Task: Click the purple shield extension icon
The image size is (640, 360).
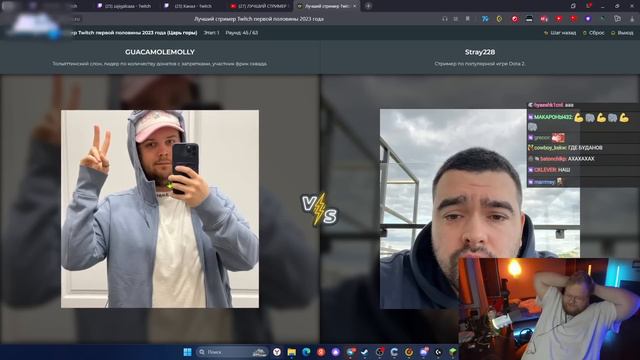Action: coord(588,19)
